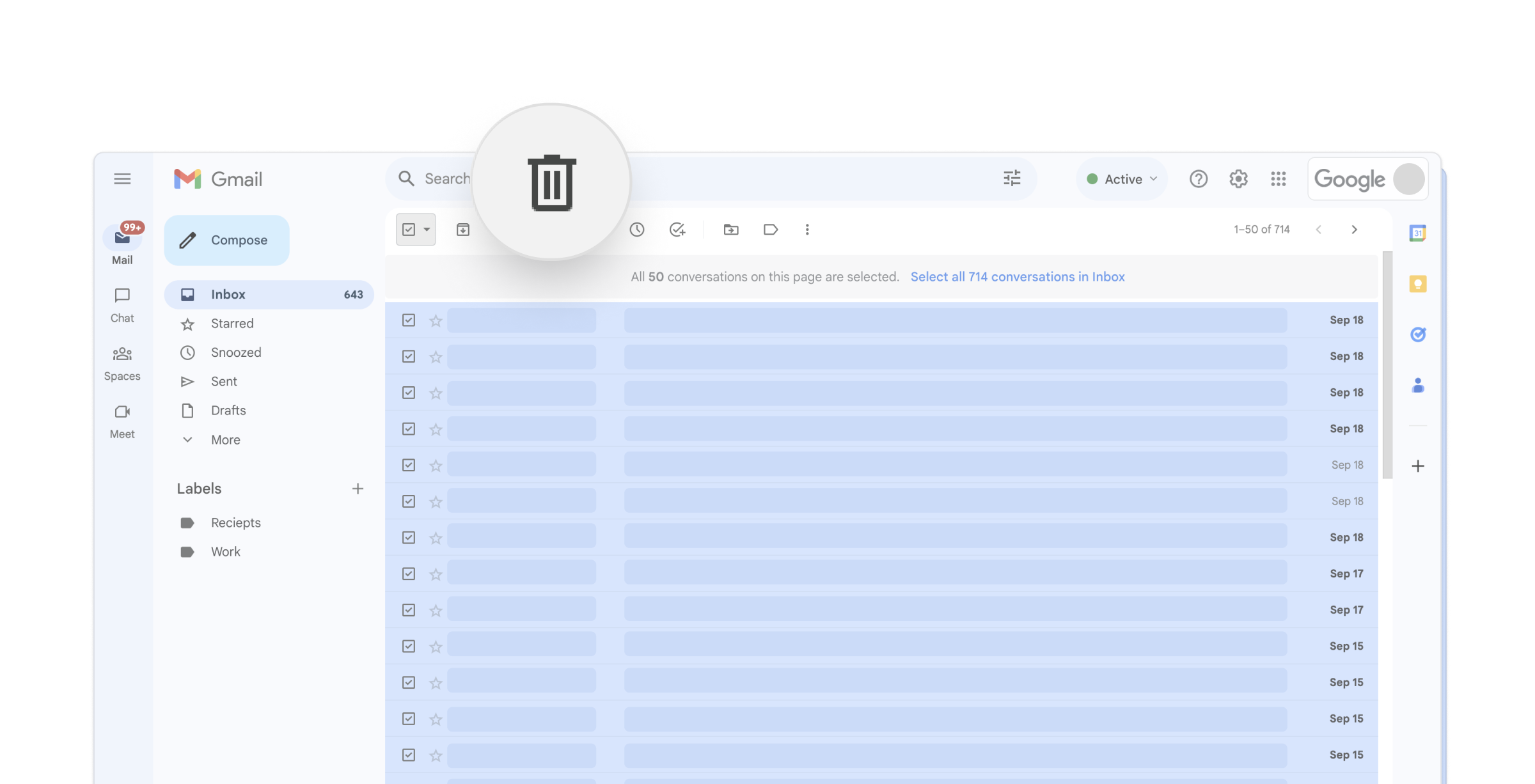Uncheck the first Sep 17 conversation
1535x784 pixels.
point(409,574)
